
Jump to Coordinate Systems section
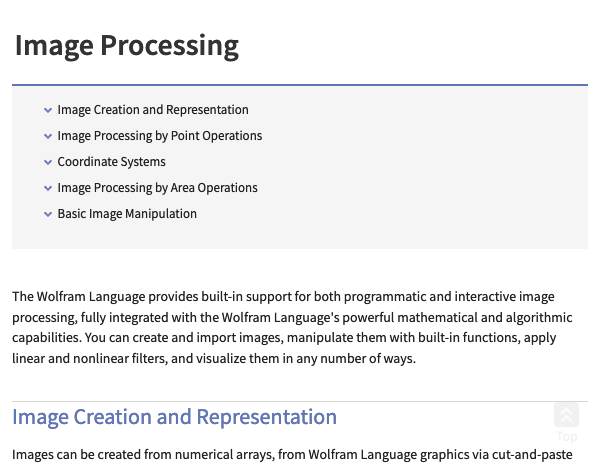pos(111,162)
